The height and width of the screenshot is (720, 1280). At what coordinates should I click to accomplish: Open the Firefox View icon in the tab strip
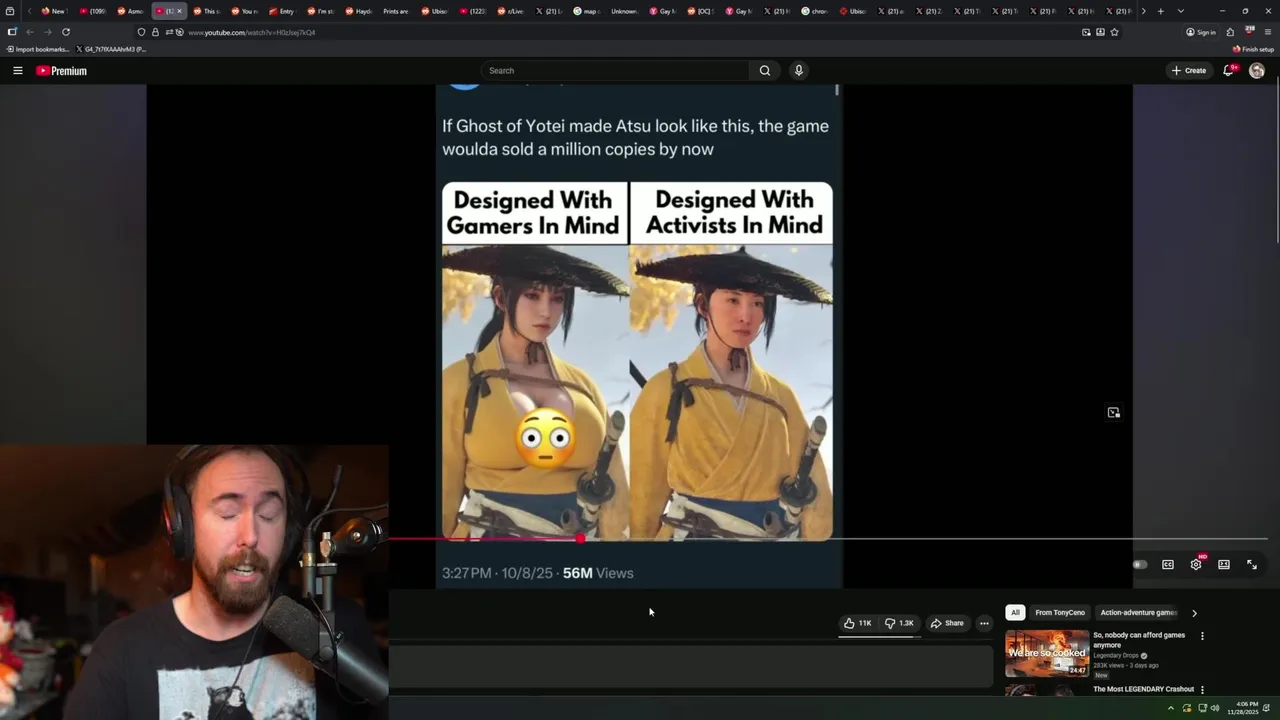10,11
